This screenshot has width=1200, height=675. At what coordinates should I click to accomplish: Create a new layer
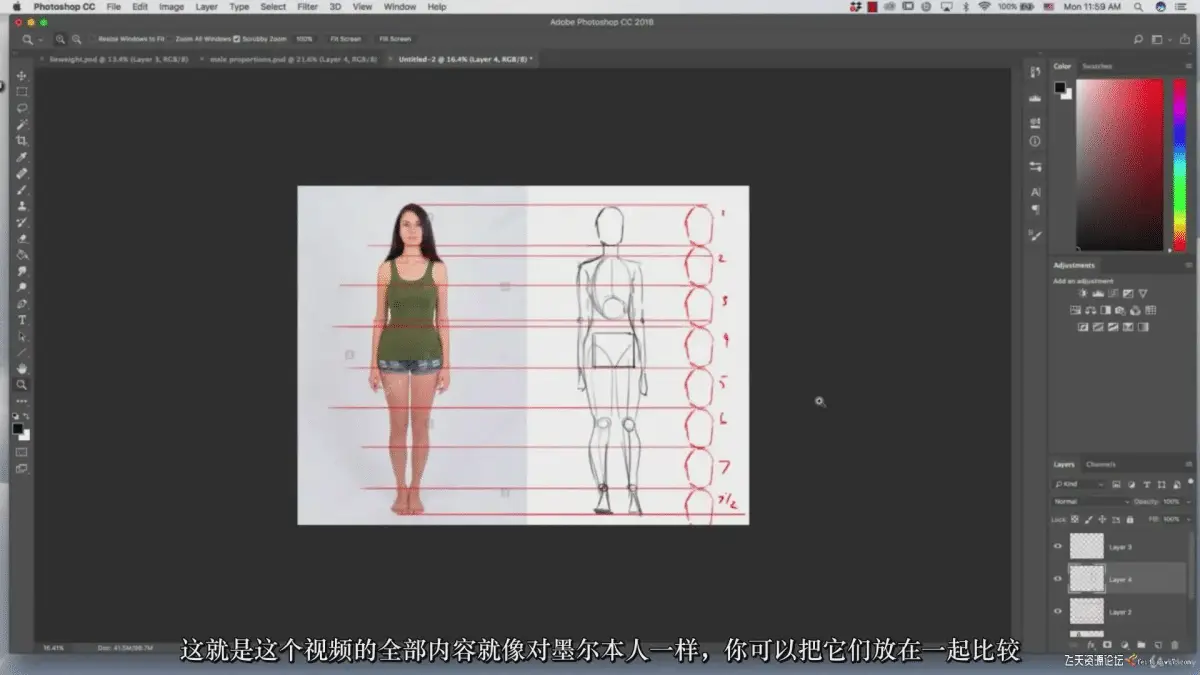(x=1158, y=645)
